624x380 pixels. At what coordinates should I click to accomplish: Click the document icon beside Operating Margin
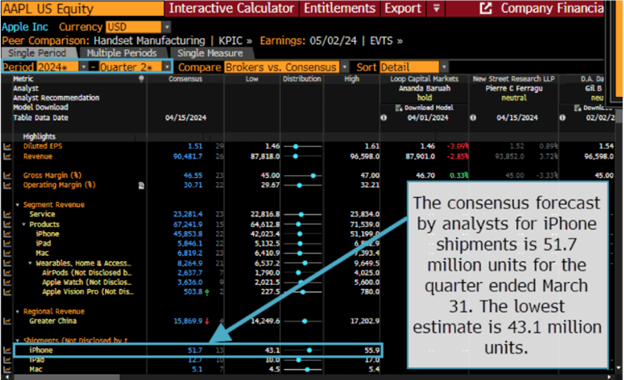tap(141, 185)
